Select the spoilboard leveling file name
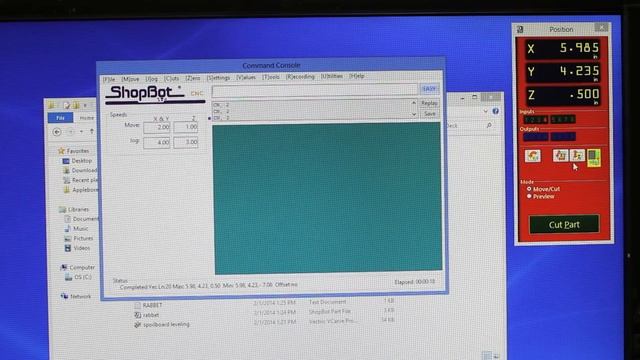 (167, 324)
